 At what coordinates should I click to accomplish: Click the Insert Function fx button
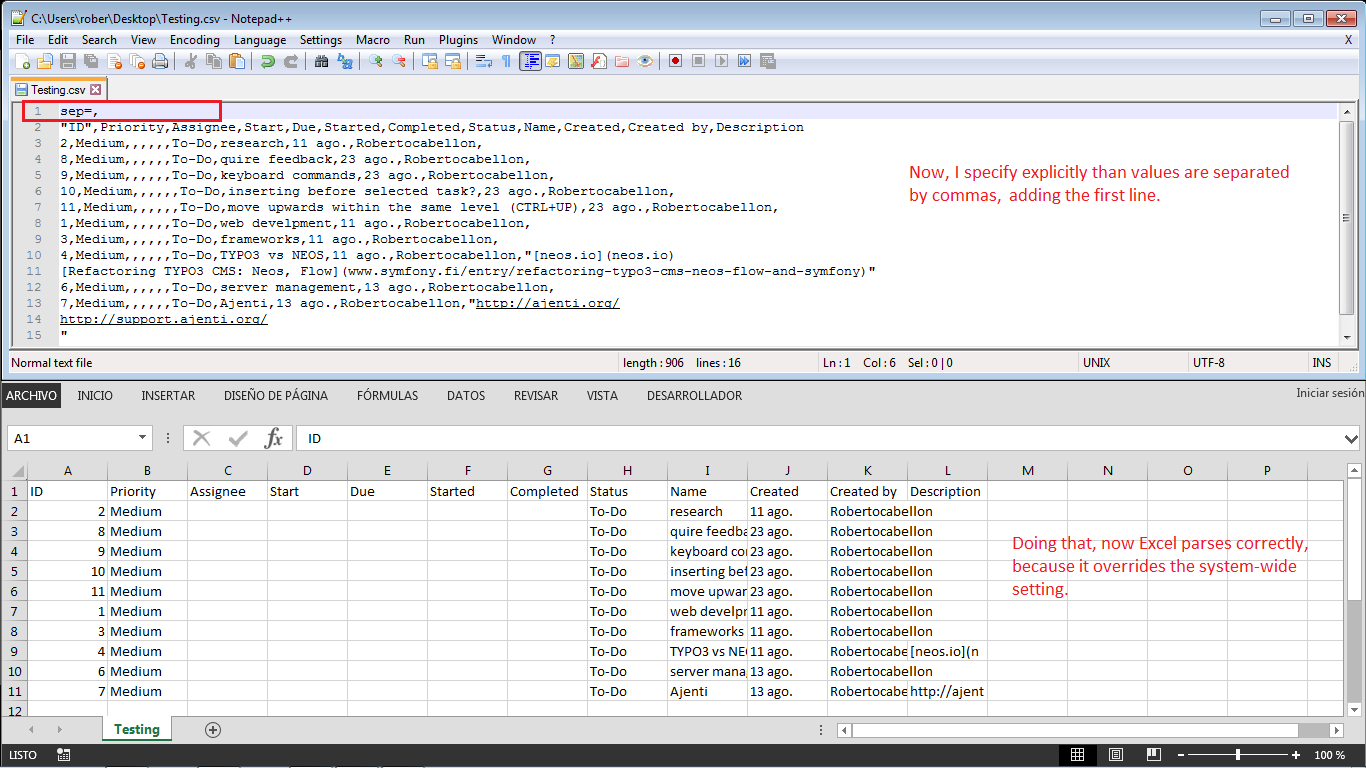click(x=273, y=438)
